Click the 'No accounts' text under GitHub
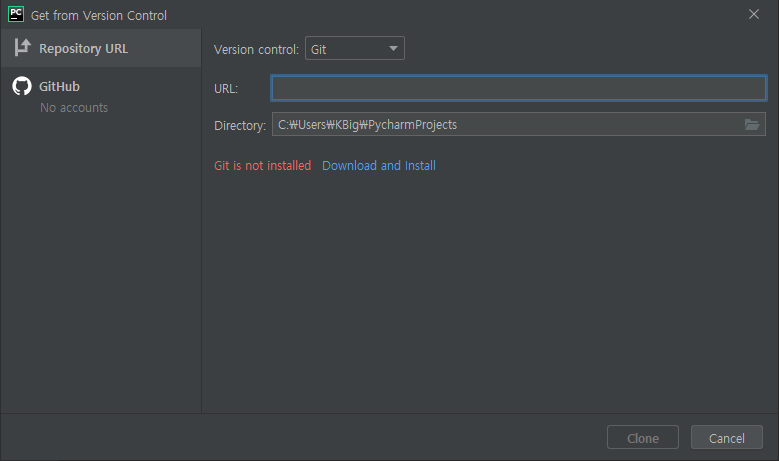This screenshot has width=779, height=461. click(74, 108)
